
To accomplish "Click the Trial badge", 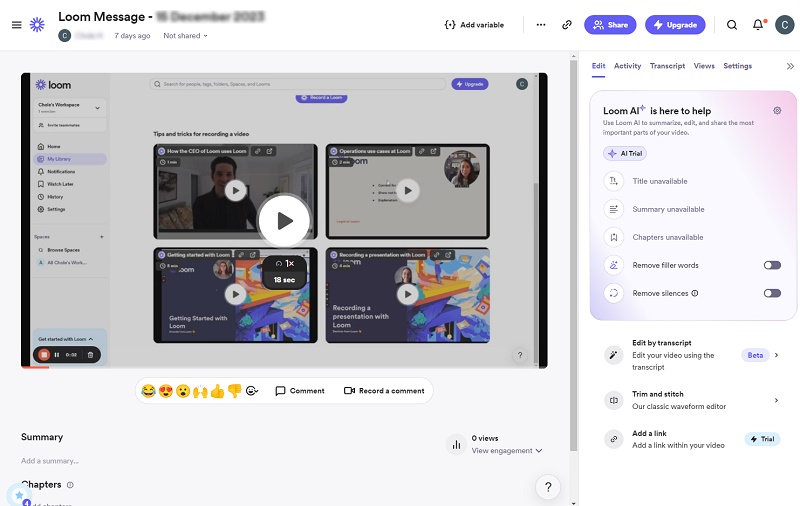I will coord(762,439).
